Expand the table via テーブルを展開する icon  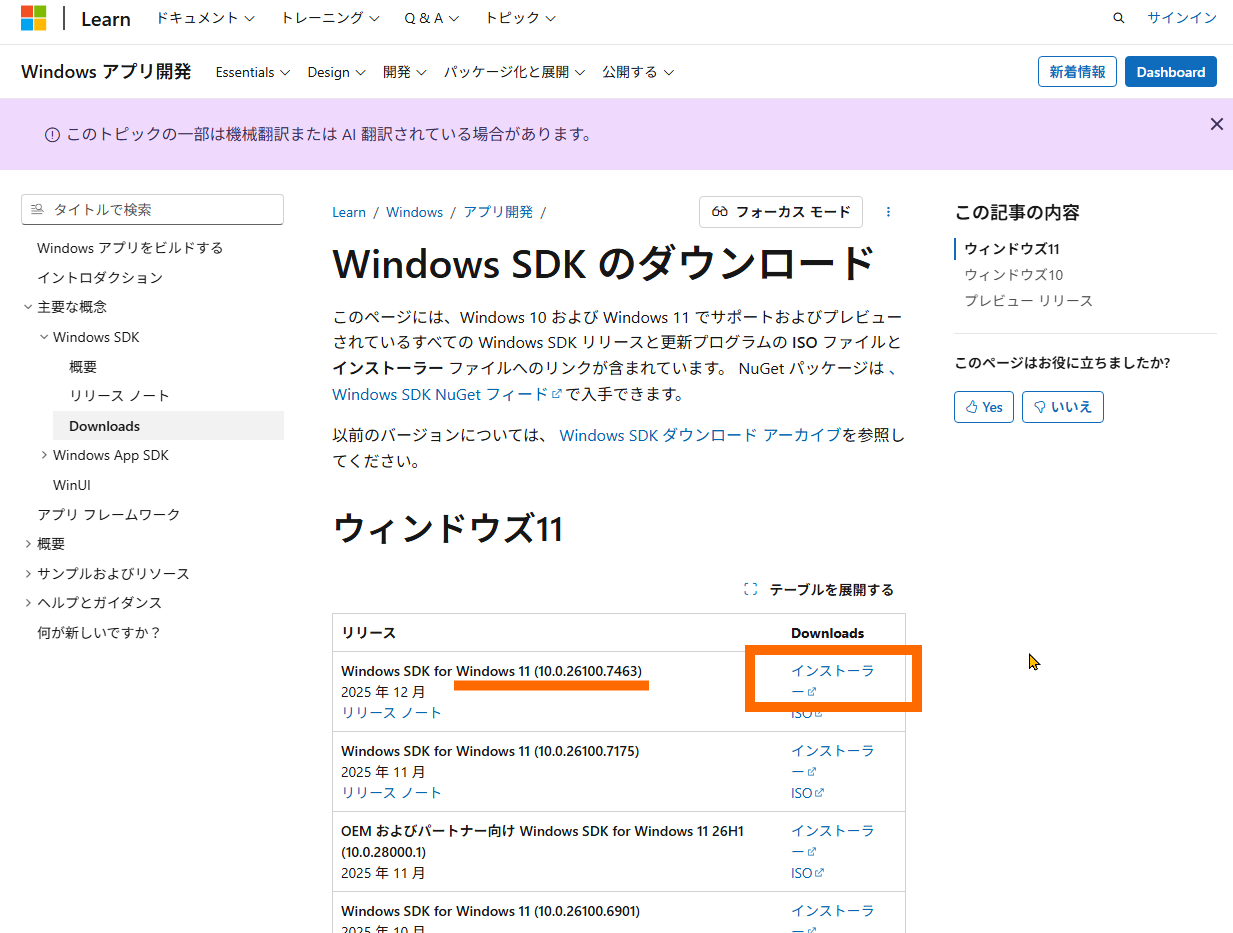[750, 589]
